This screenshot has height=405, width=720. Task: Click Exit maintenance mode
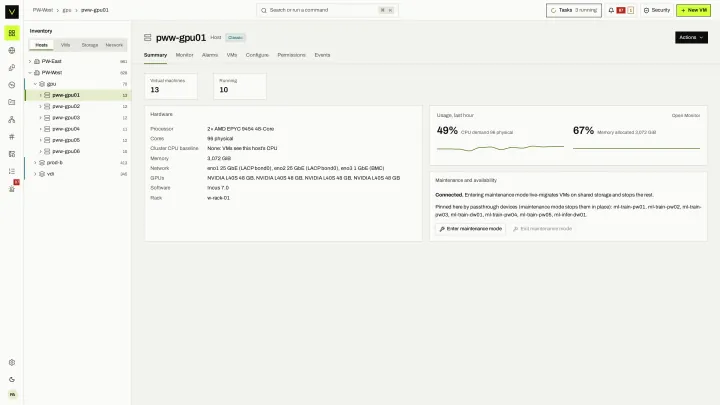pos(542,229)
